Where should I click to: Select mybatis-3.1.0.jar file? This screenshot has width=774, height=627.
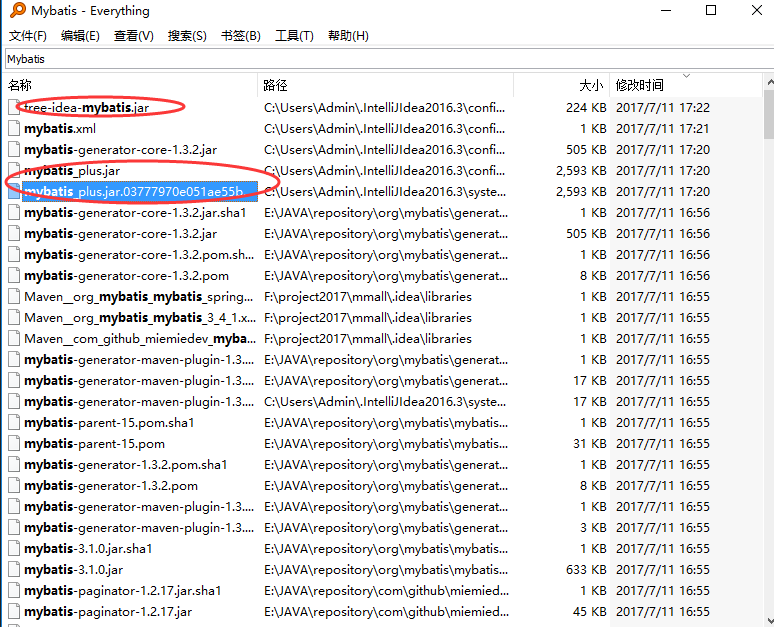[73, 570]
